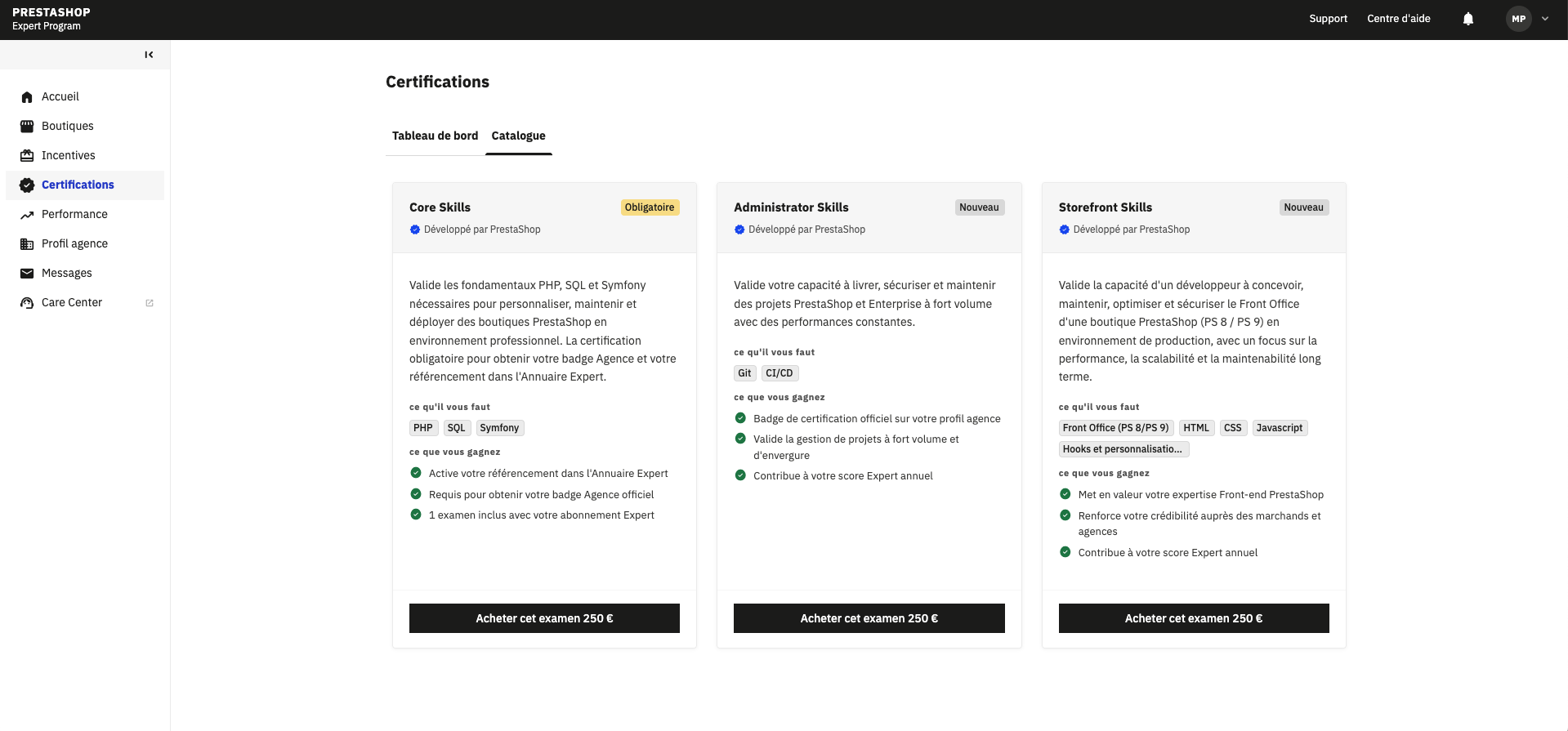
Task: Expand the account dropdown chevron
Action: click(1545, 19)
